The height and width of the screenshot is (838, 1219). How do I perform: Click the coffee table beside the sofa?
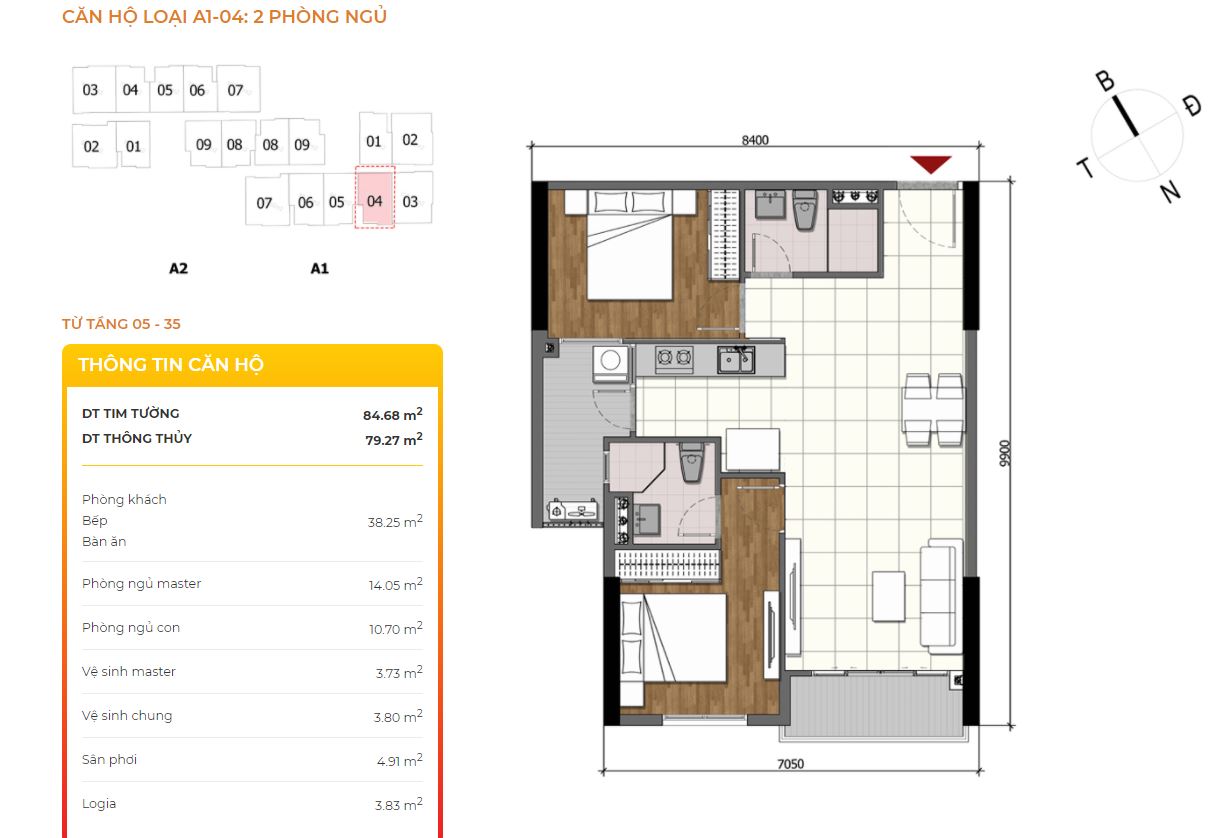pos(888,596)
